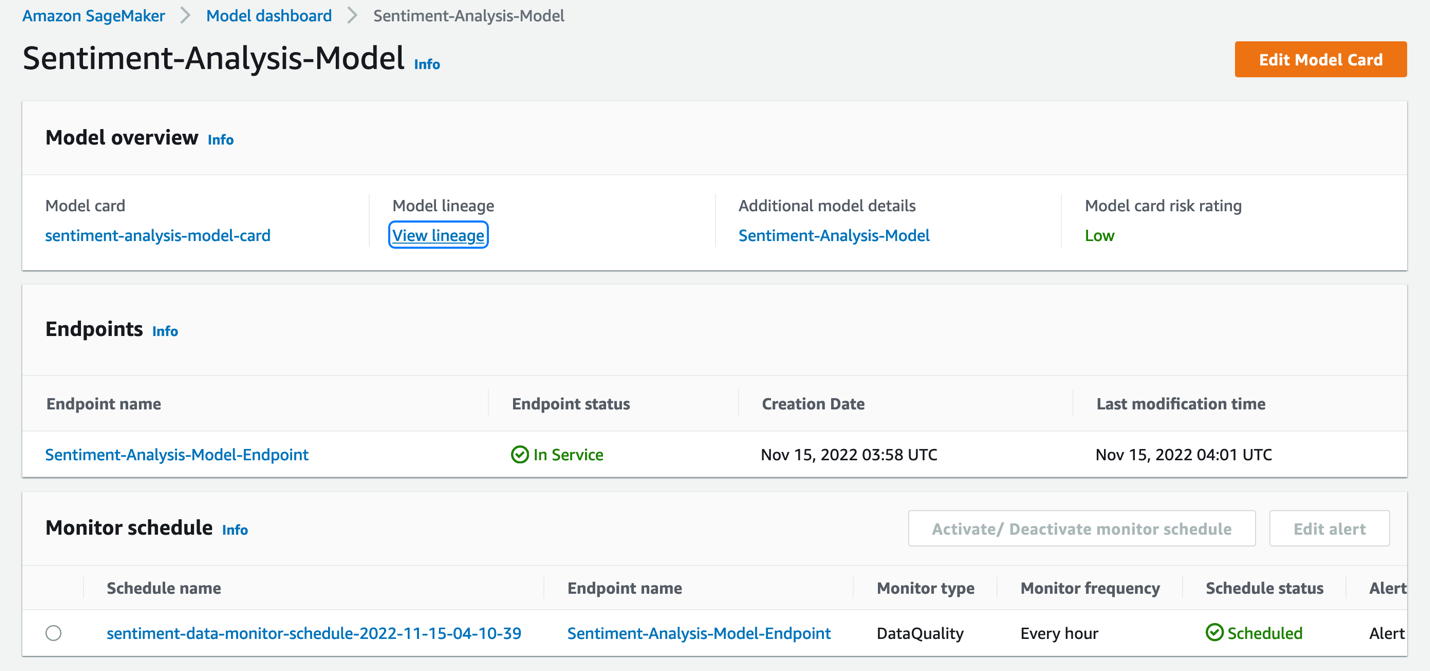Click Activate/ Deactivate monitor schedule button
The image size is (1430, 671).
(x=1082, y=529)
